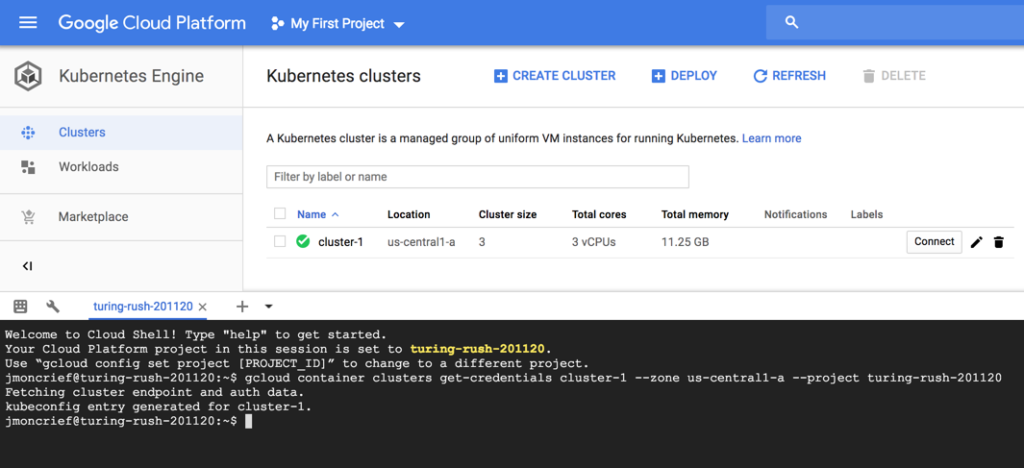This screenshot has height=468, width=1024.
Task: Click the CREATE CLUSTER button
Action: coord(555,76)
